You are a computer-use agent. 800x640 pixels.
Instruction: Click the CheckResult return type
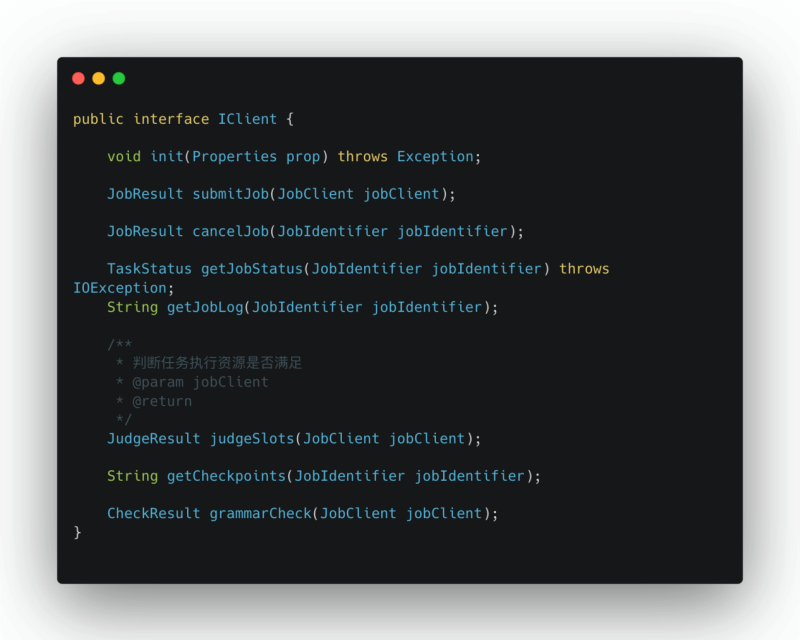(154, 513)
